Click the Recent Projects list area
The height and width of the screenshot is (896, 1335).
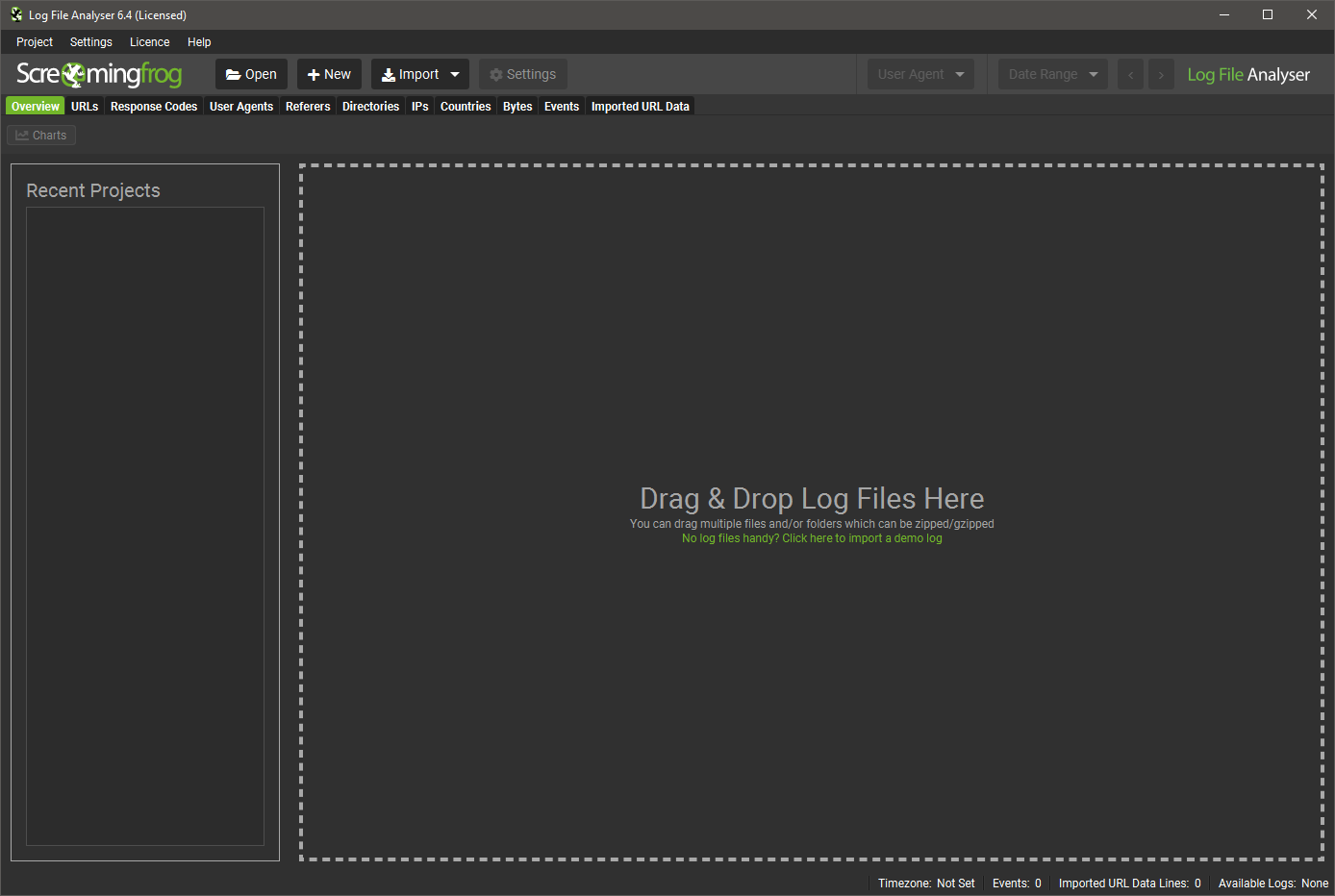tap(145, 525)
